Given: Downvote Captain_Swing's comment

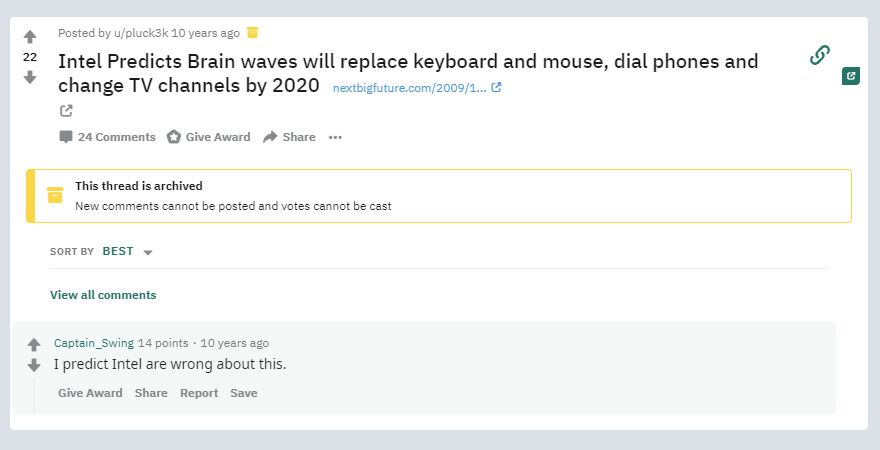Looking at the screenshot, I should tap(34, 365).
